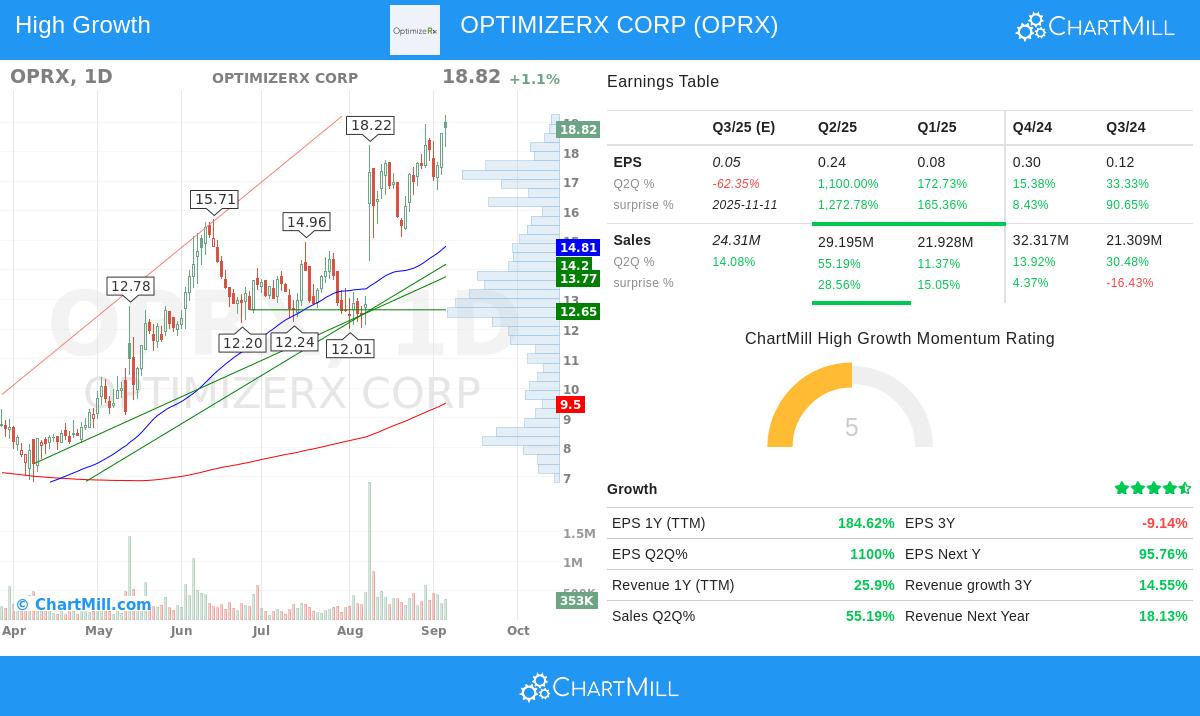1200x716 pixels.
Task: Click the OptimizeRx company logo thumbnail
Action: point(415,30)
